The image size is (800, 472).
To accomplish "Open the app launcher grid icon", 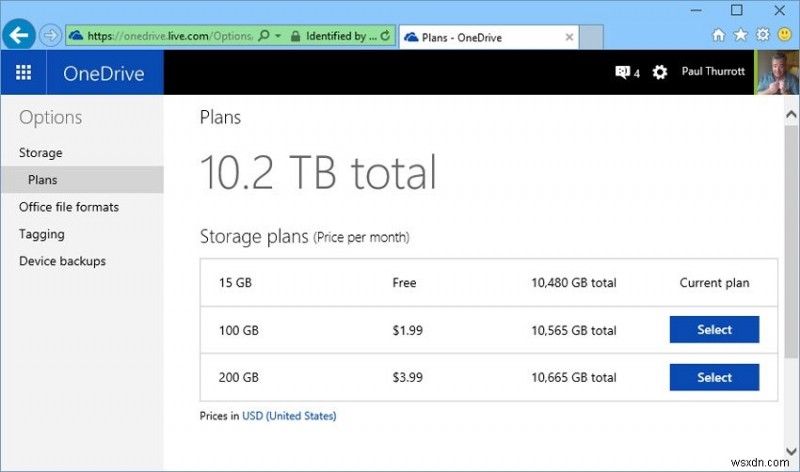I will click(23, 72).
